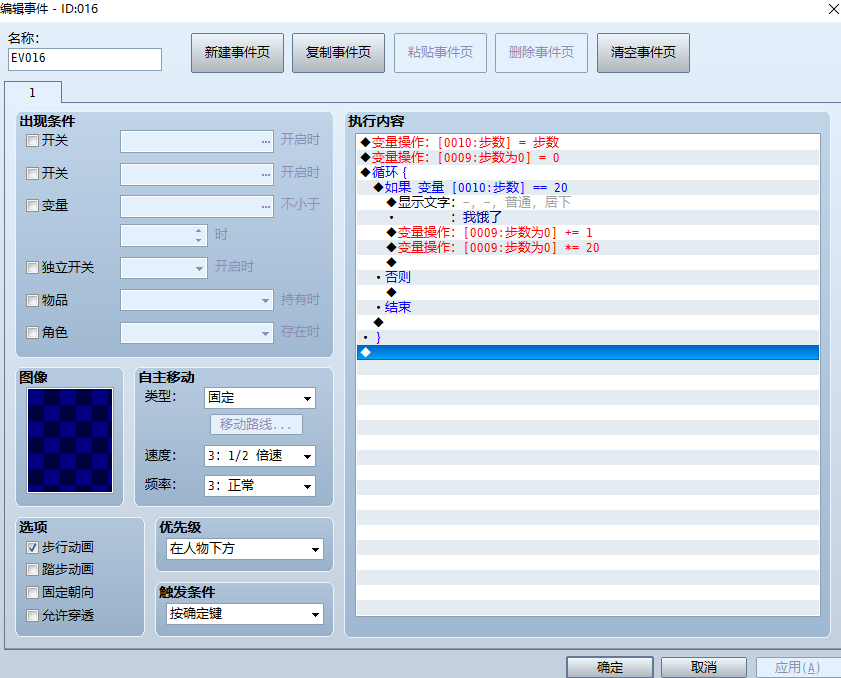This screenshot has height=678, width=841.
Task: Open the 角色 dropdown
Action: pyautogui.click(x=197, y=333)
